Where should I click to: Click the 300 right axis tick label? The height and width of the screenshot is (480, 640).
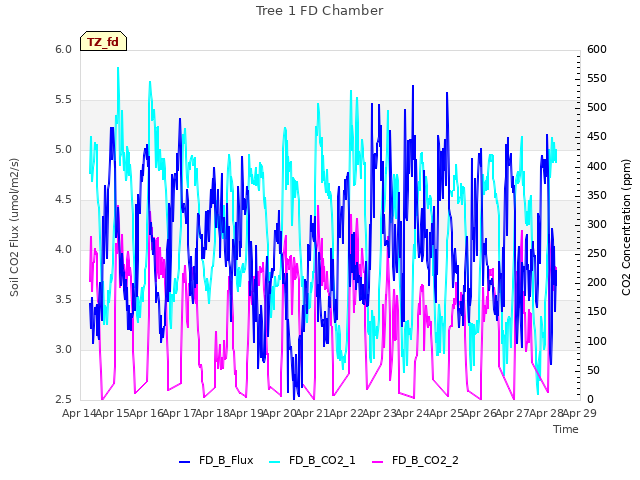tap(597, 224)
